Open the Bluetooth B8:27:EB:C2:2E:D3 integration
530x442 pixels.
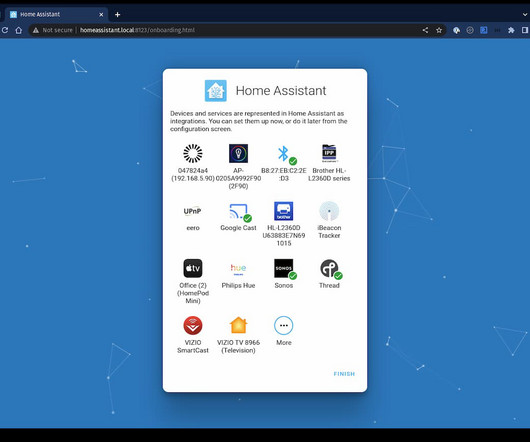(284, 154)
